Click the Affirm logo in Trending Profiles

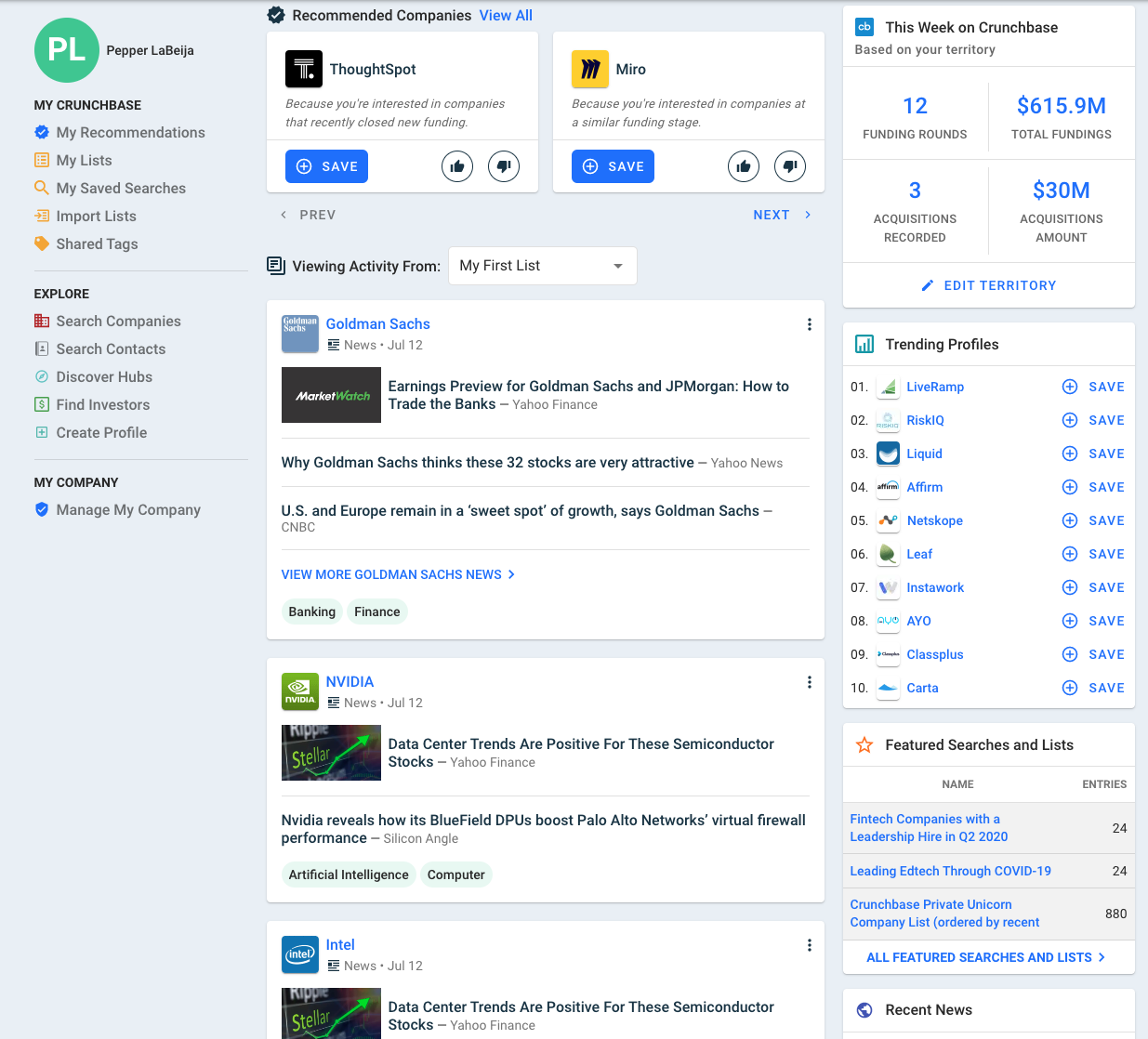[888, 487]
